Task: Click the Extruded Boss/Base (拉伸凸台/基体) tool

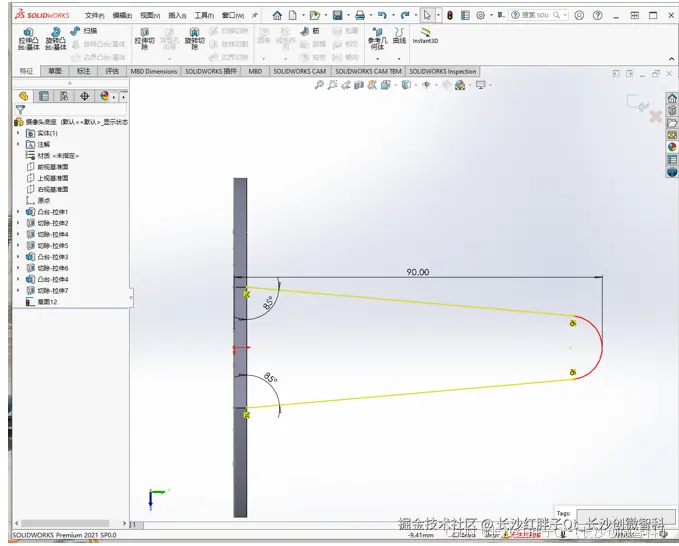Action: tap(29, 38)
